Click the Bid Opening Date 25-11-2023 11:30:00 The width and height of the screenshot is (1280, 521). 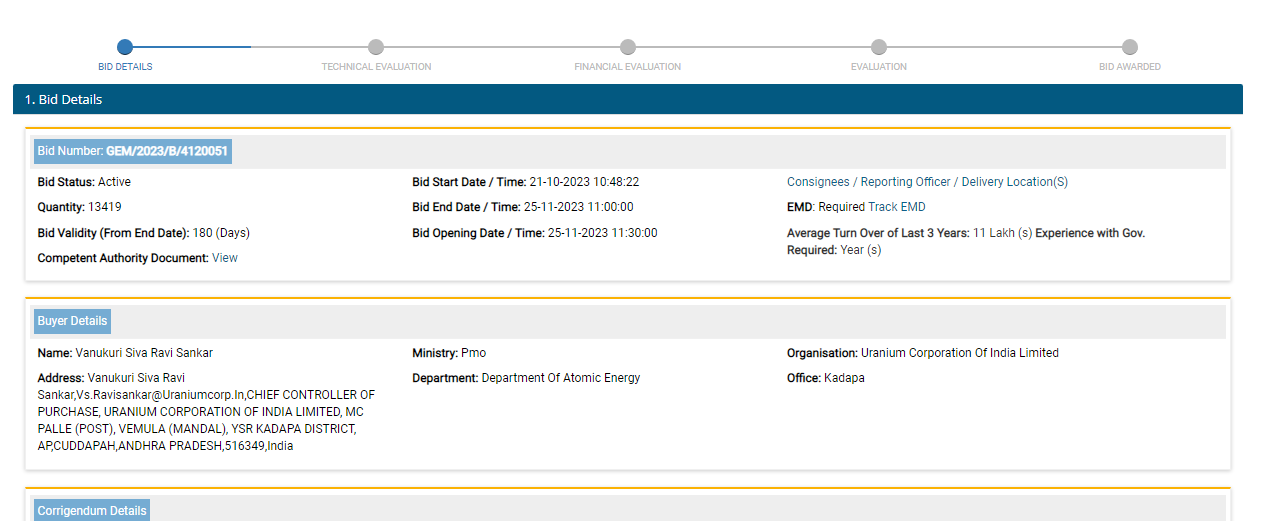coord(535,233)
